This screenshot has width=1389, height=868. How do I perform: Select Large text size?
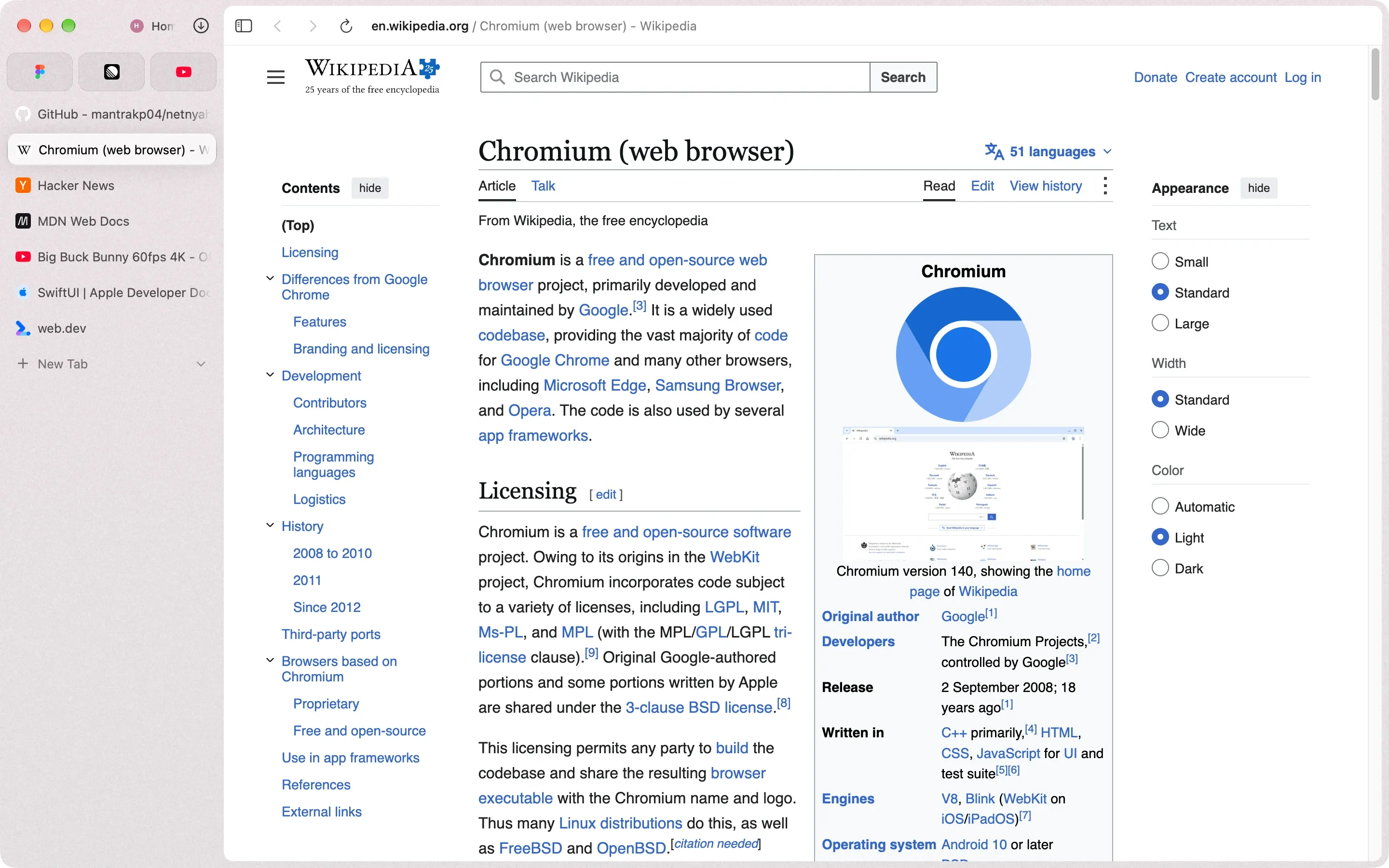(x=1160, y=323)
